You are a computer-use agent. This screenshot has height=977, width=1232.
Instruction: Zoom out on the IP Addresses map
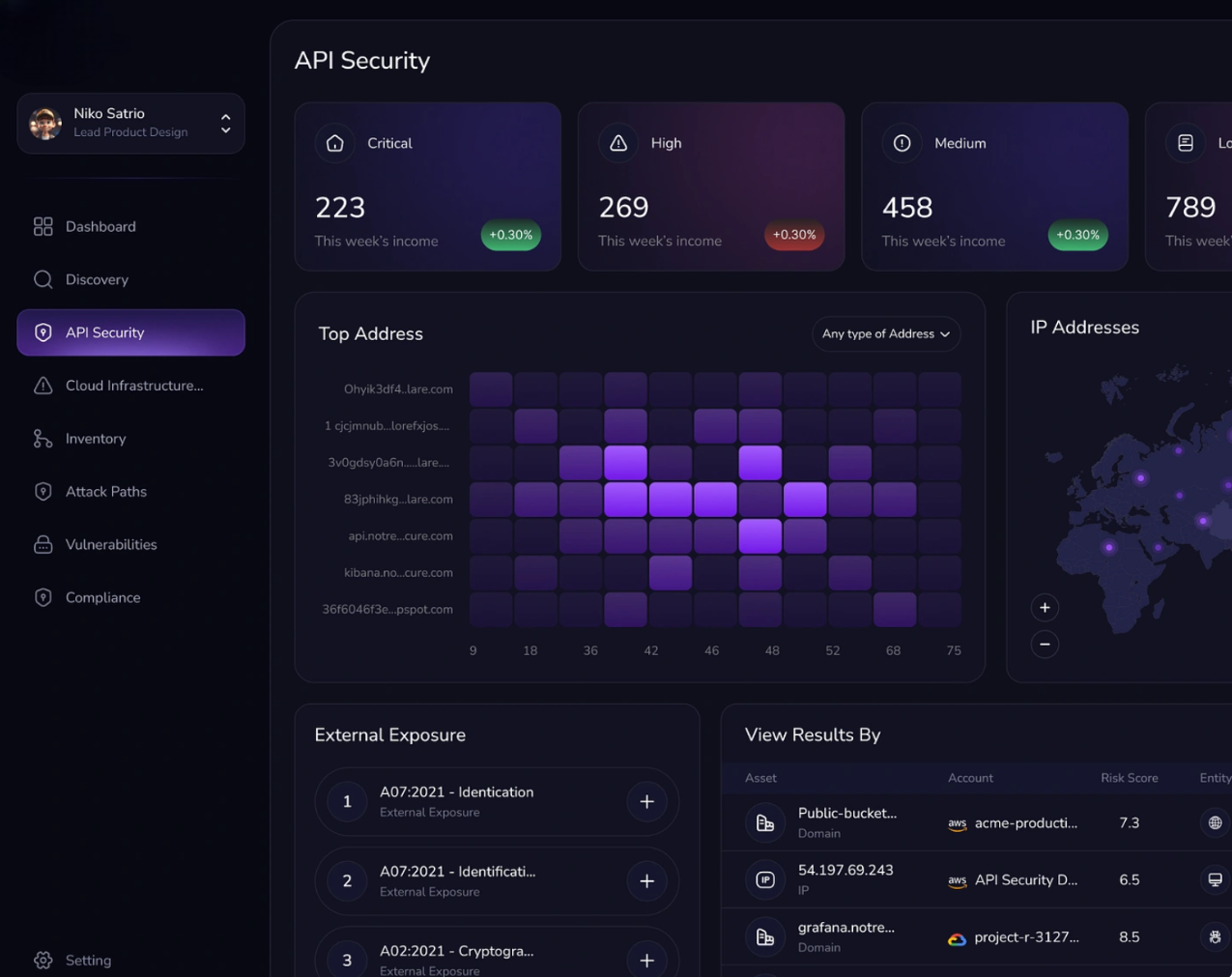tap(1045, 645)
